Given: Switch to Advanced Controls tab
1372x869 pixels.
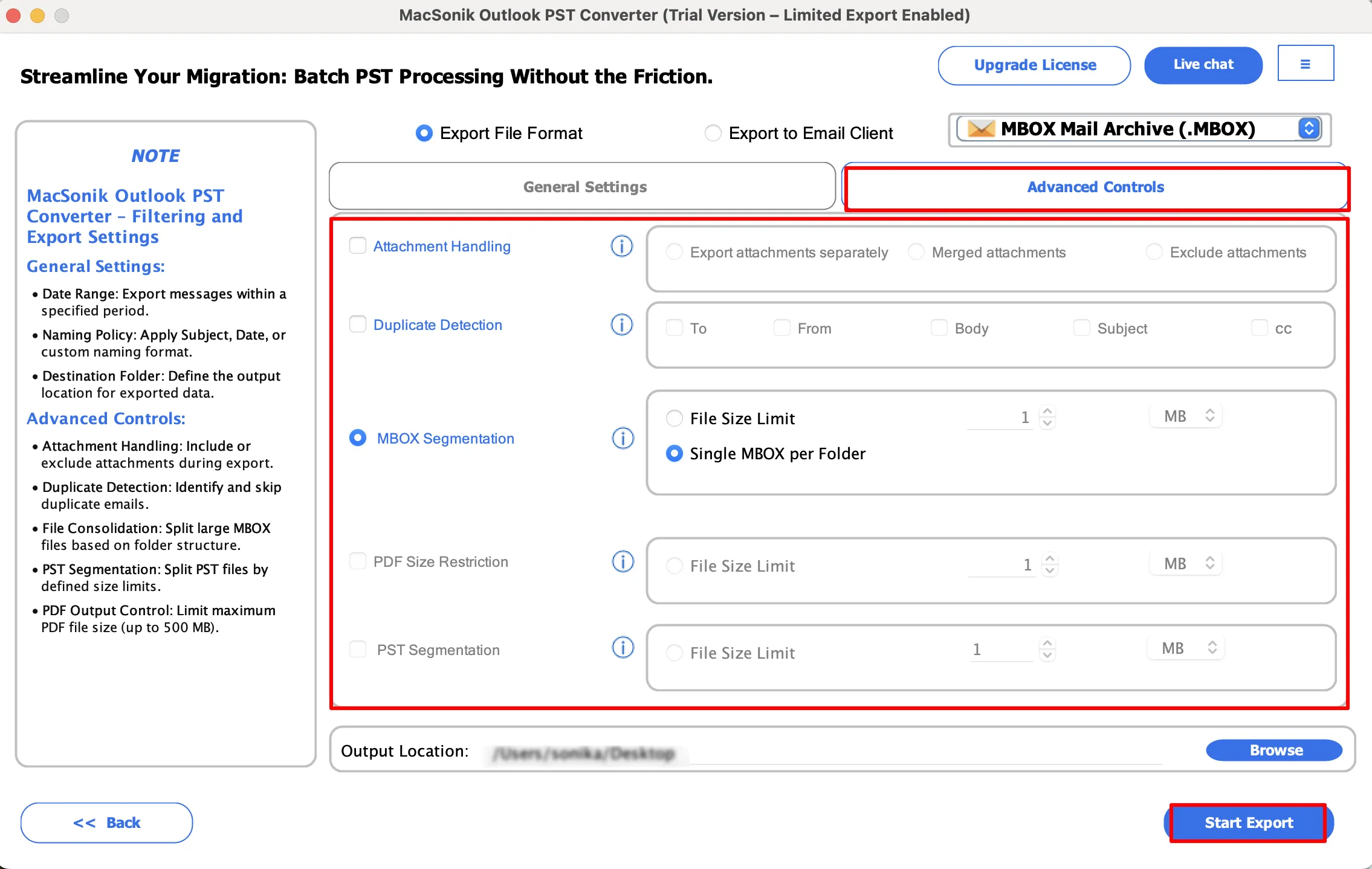Looking at the screenshot, I should pos(1096,187).
